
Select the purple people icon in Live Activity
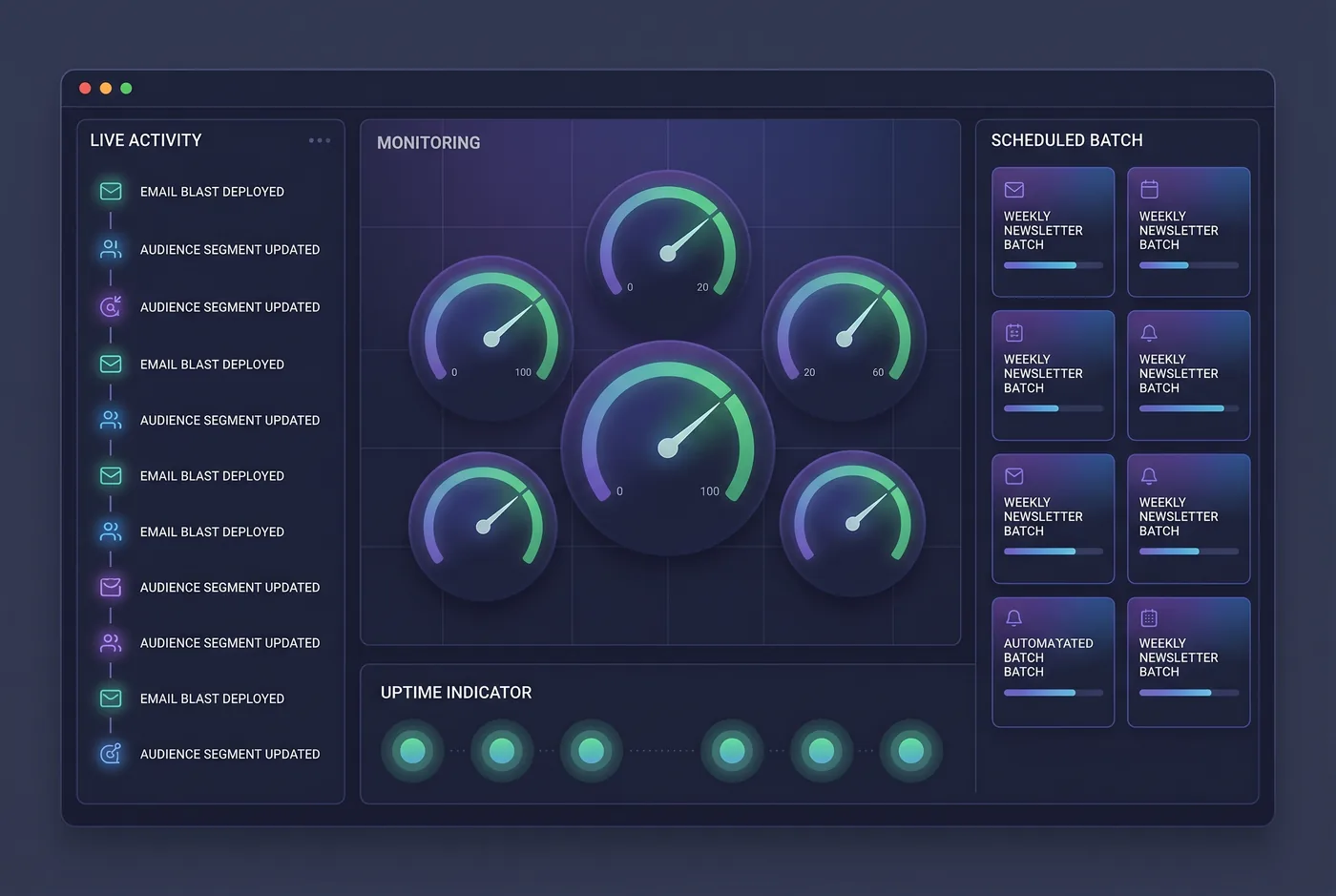click(111, 643)
